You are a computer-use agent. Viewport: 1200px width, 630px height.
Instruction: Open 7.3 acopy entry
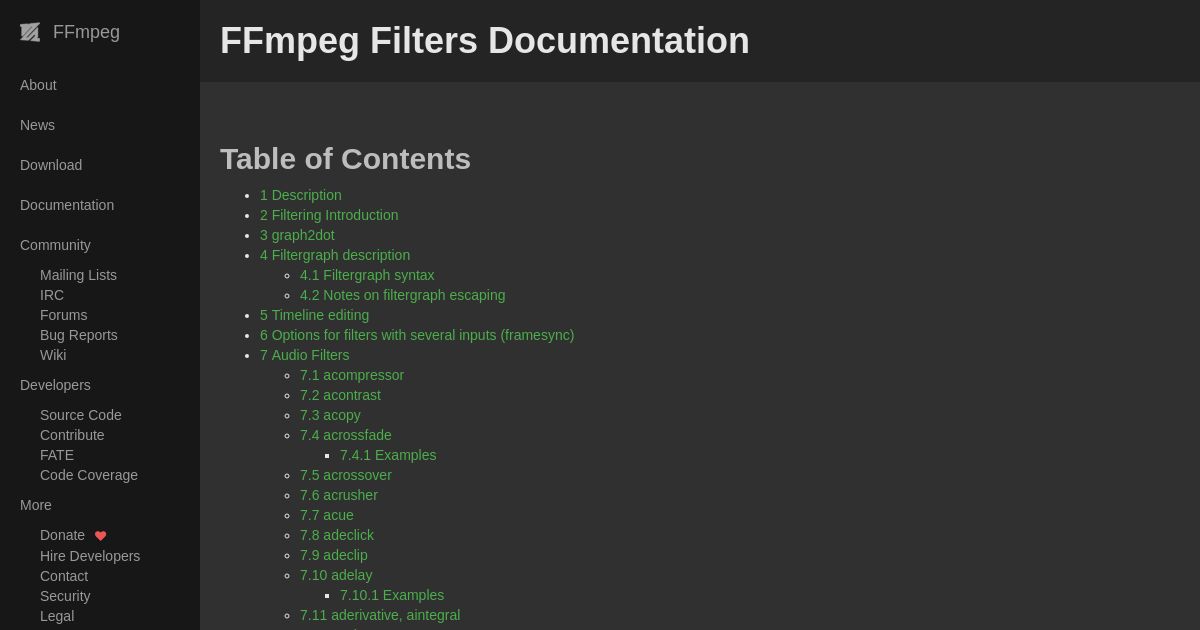[330, 415]
